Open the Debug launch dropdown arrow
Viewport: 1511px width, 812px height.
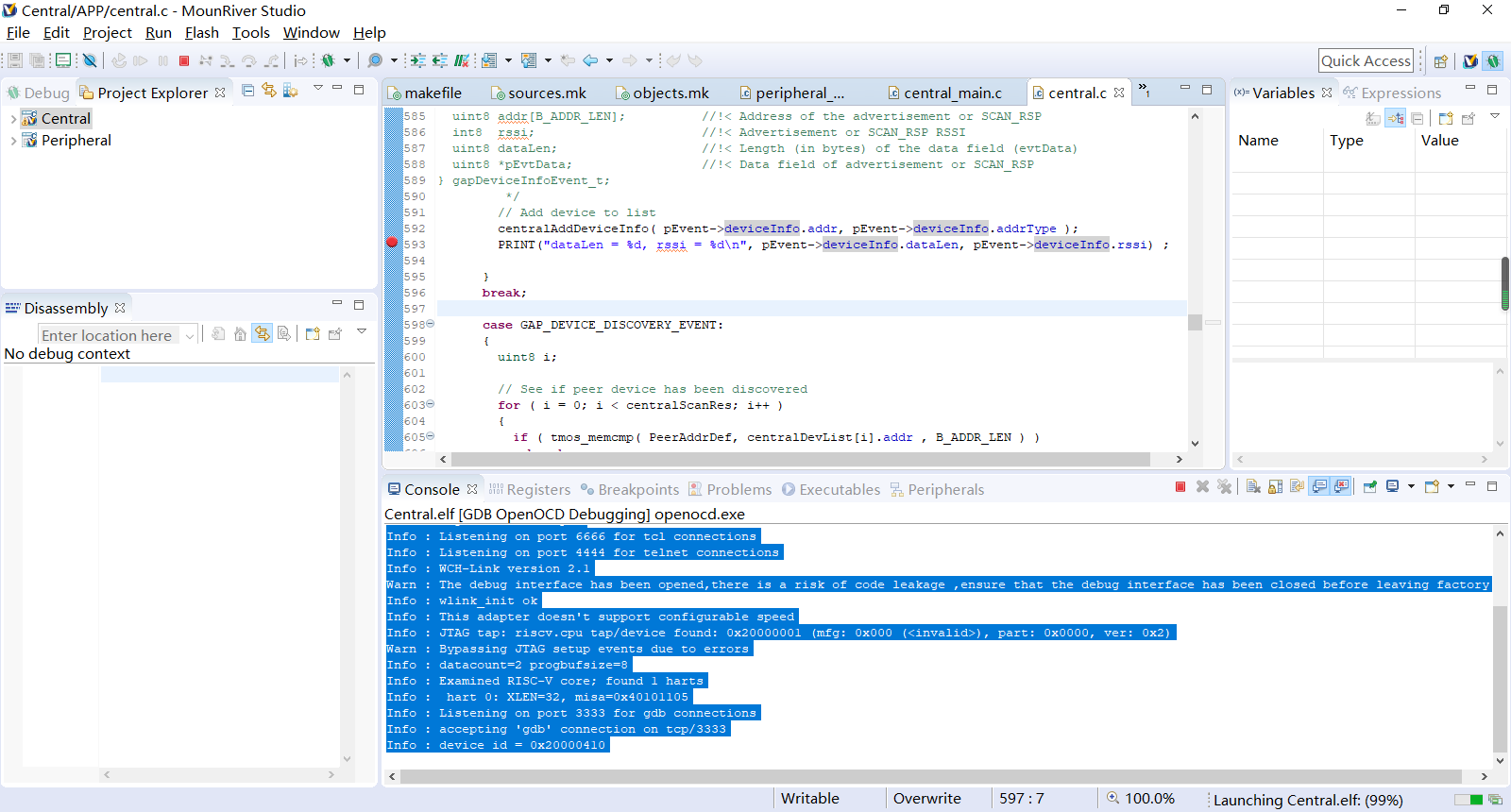[347, 60]
